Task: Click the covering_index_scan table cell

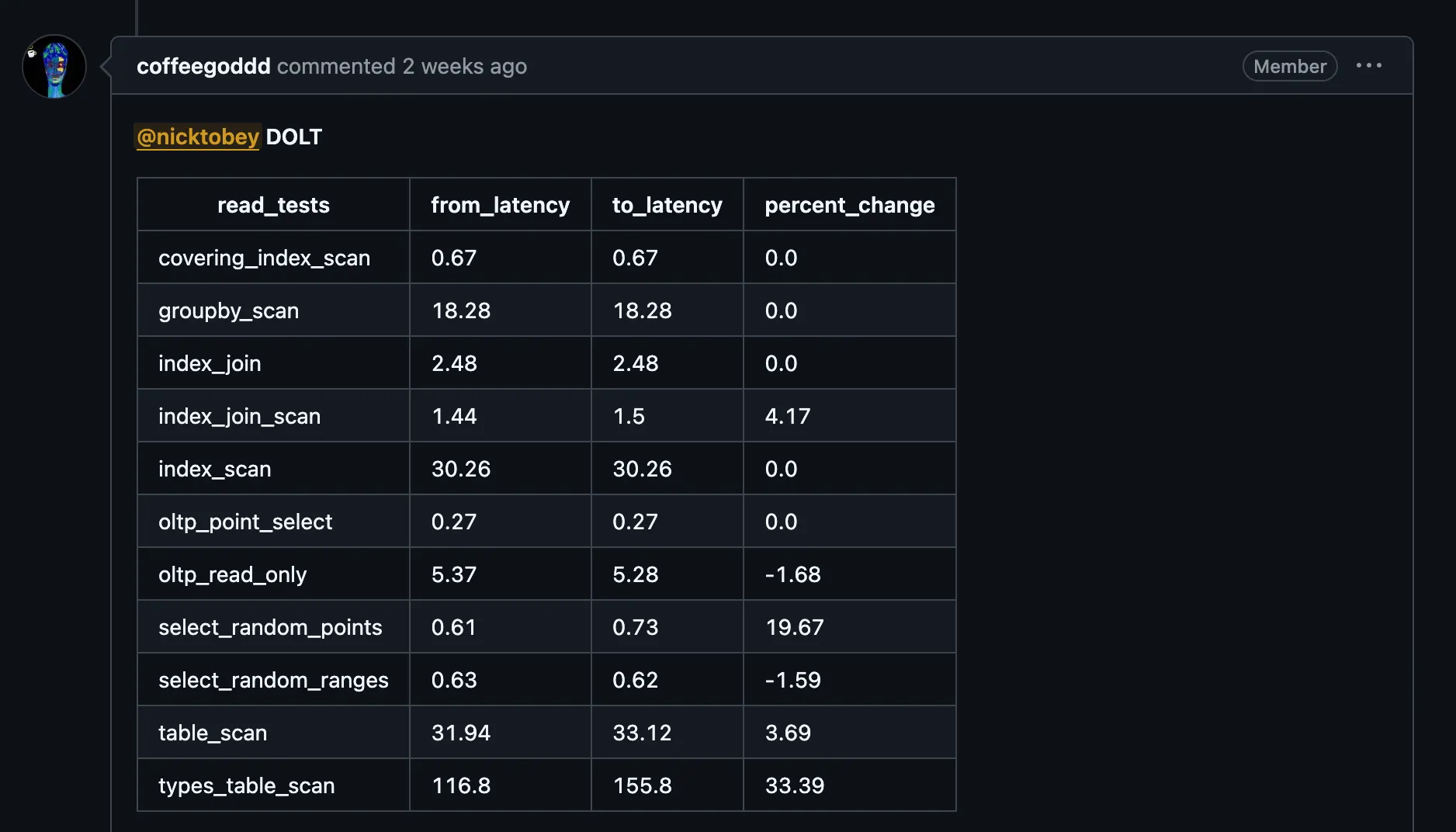Action: 264,258
